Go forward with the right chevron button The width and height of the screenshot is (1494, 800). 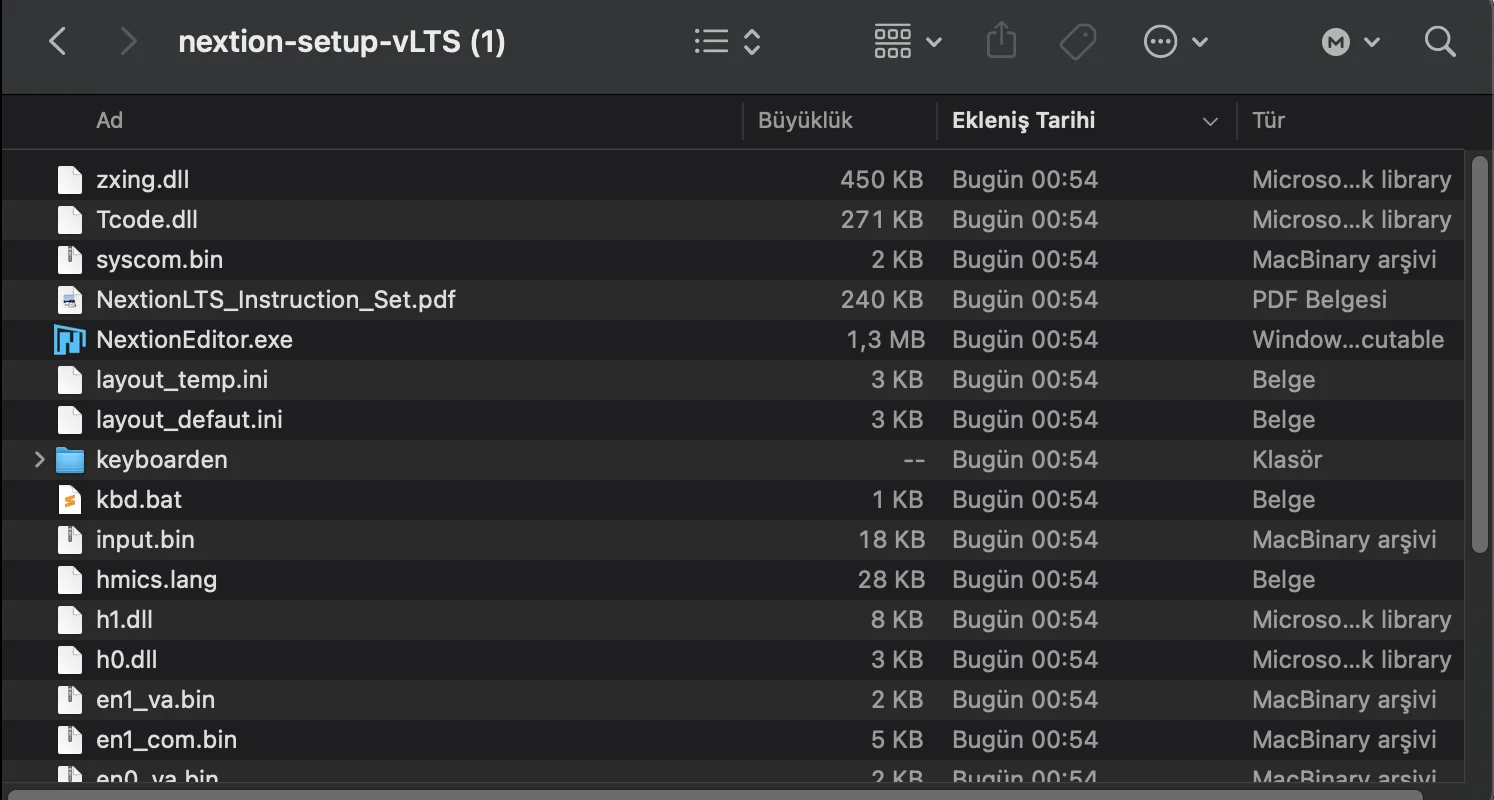pyautogui.click(x=128, y=42)
